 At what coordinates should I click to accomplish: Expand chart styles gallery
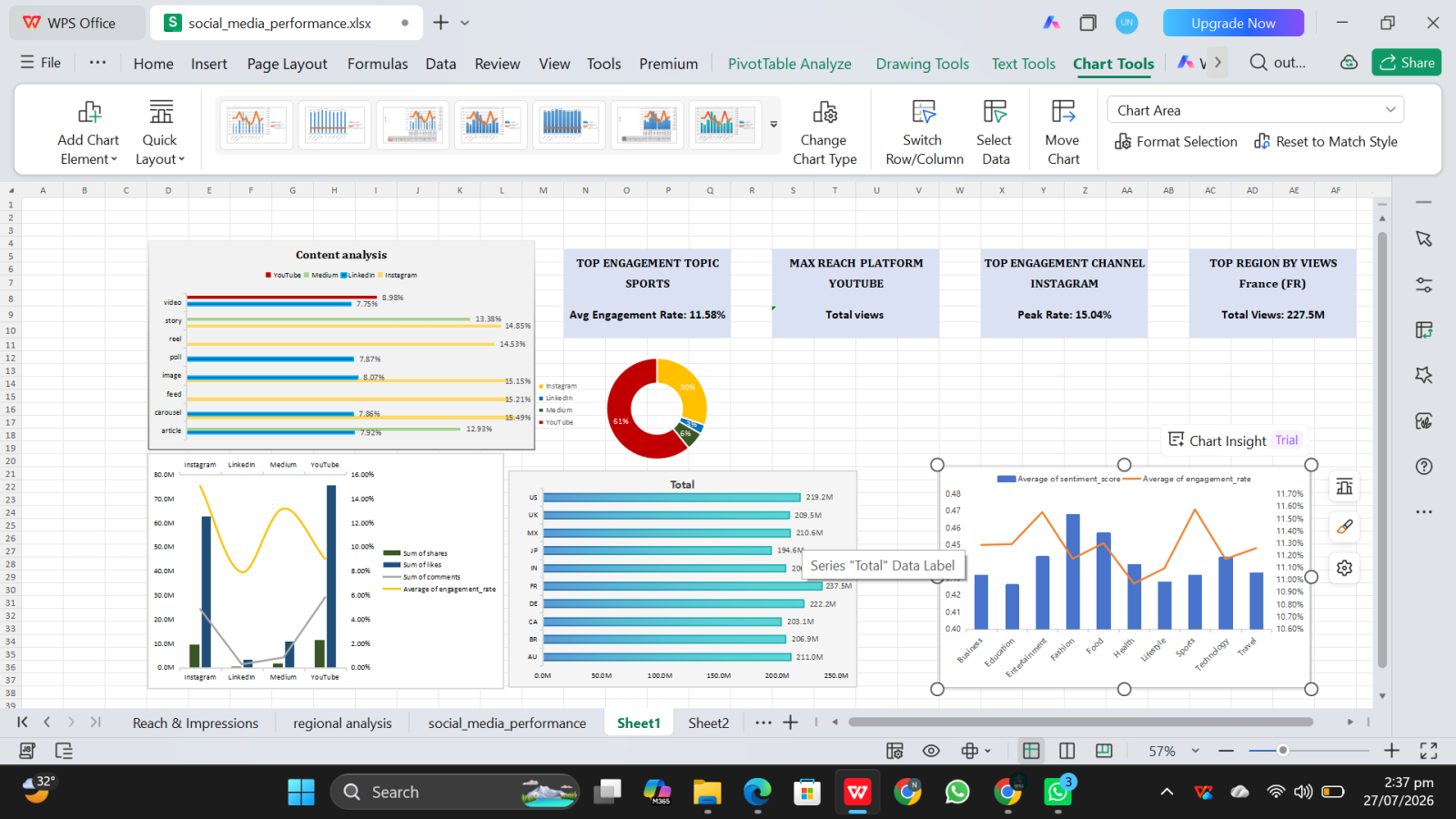point(773,125)
